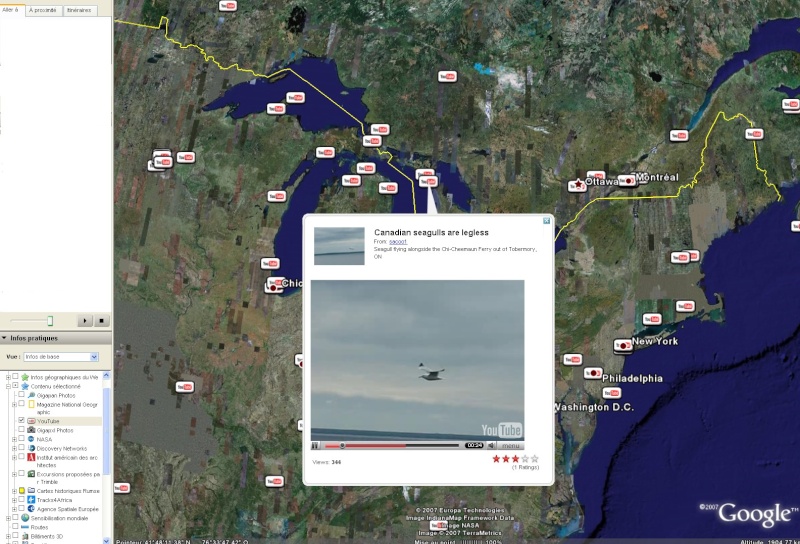Click the Bâtiments 3D layer icon
Viewport: 800px width, 544px height.
coord(25,536)
